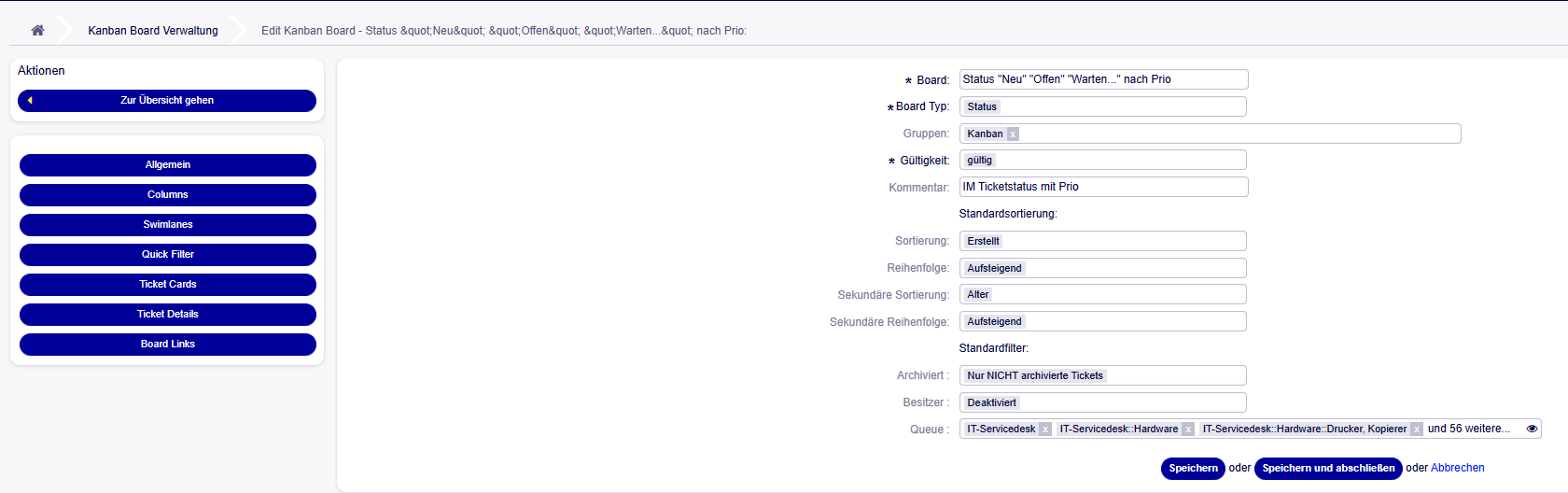Go back using Zur Übersicht gehen

[x=167, y=101]
